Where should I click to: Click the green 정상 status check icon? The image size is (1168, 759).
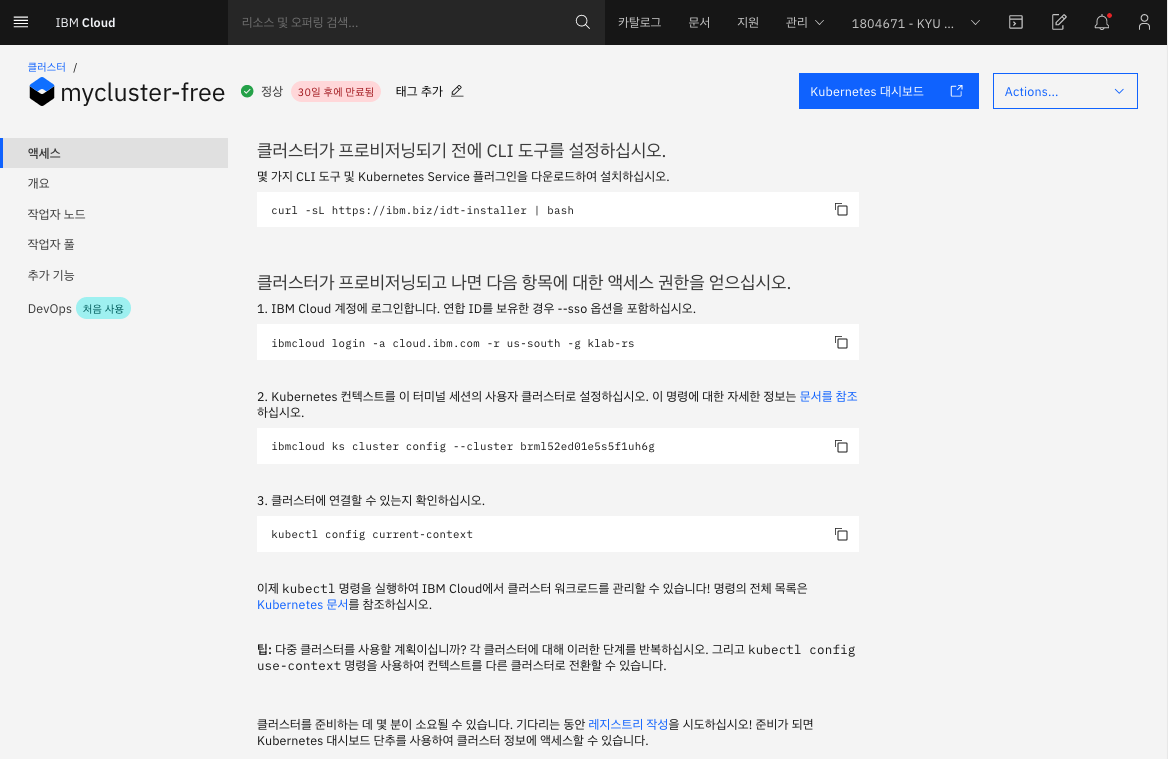click(x=247, y=91)
